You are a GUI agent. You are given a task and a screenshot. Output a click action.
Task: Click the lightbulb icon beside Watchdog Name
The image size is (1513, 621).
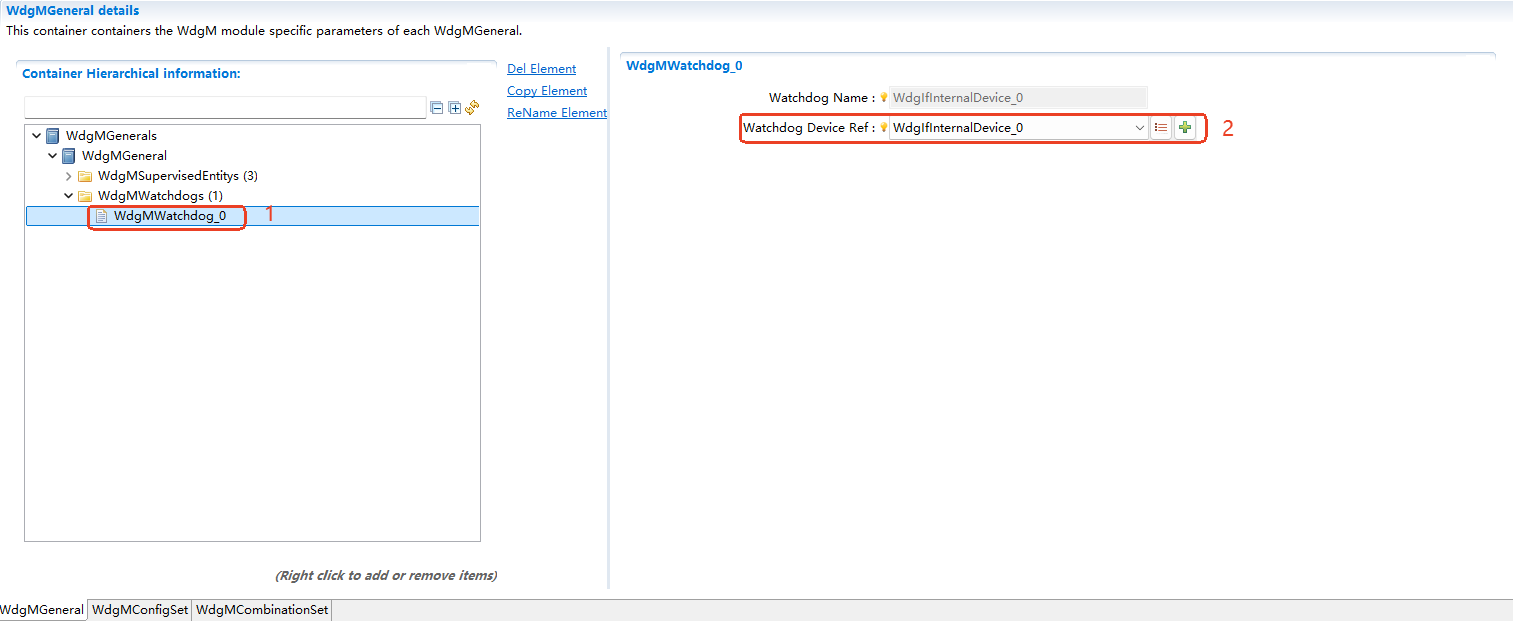coord(883,97)
